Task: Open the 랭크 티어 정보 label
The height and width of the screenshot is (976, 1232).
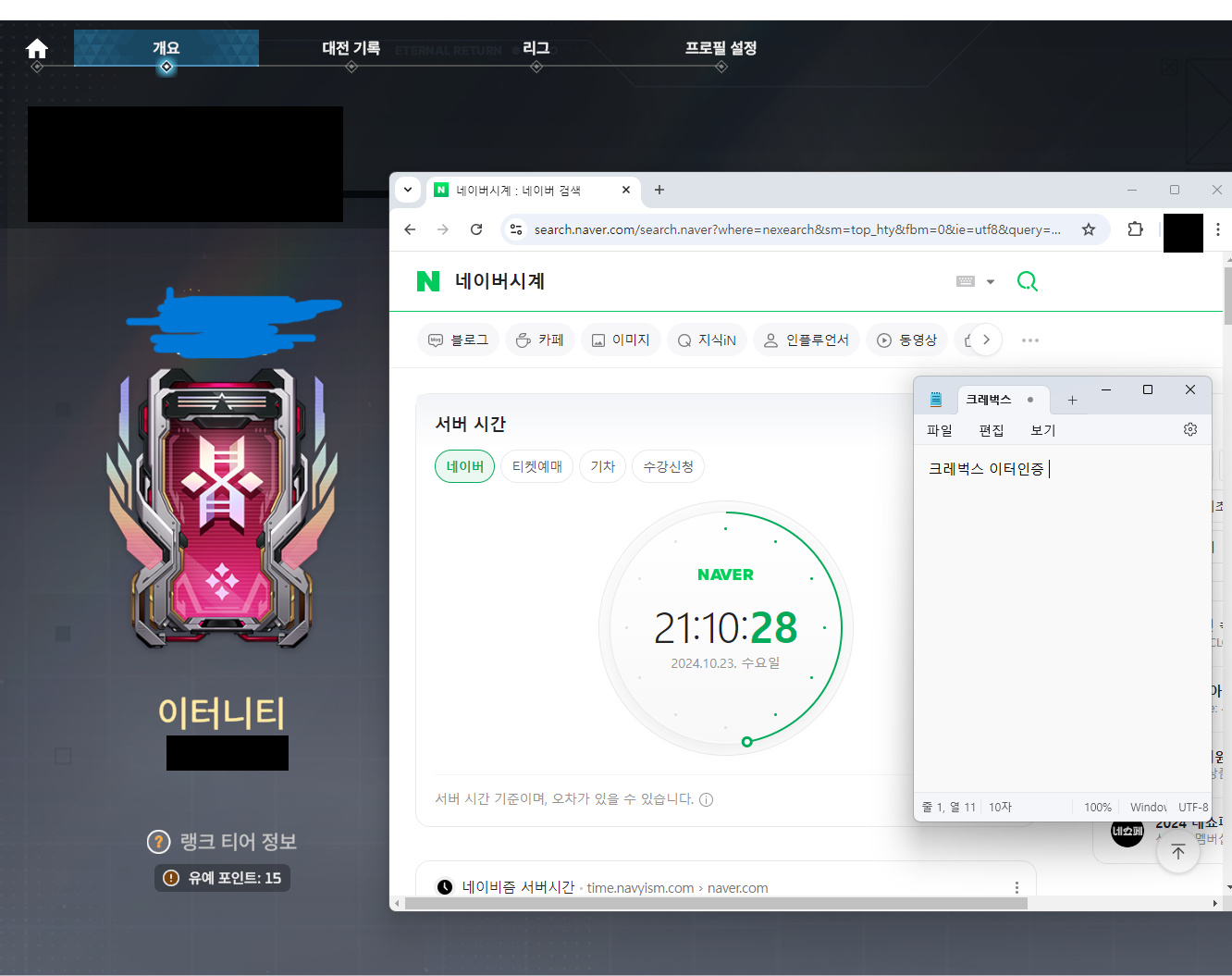Action: (238, 842)
